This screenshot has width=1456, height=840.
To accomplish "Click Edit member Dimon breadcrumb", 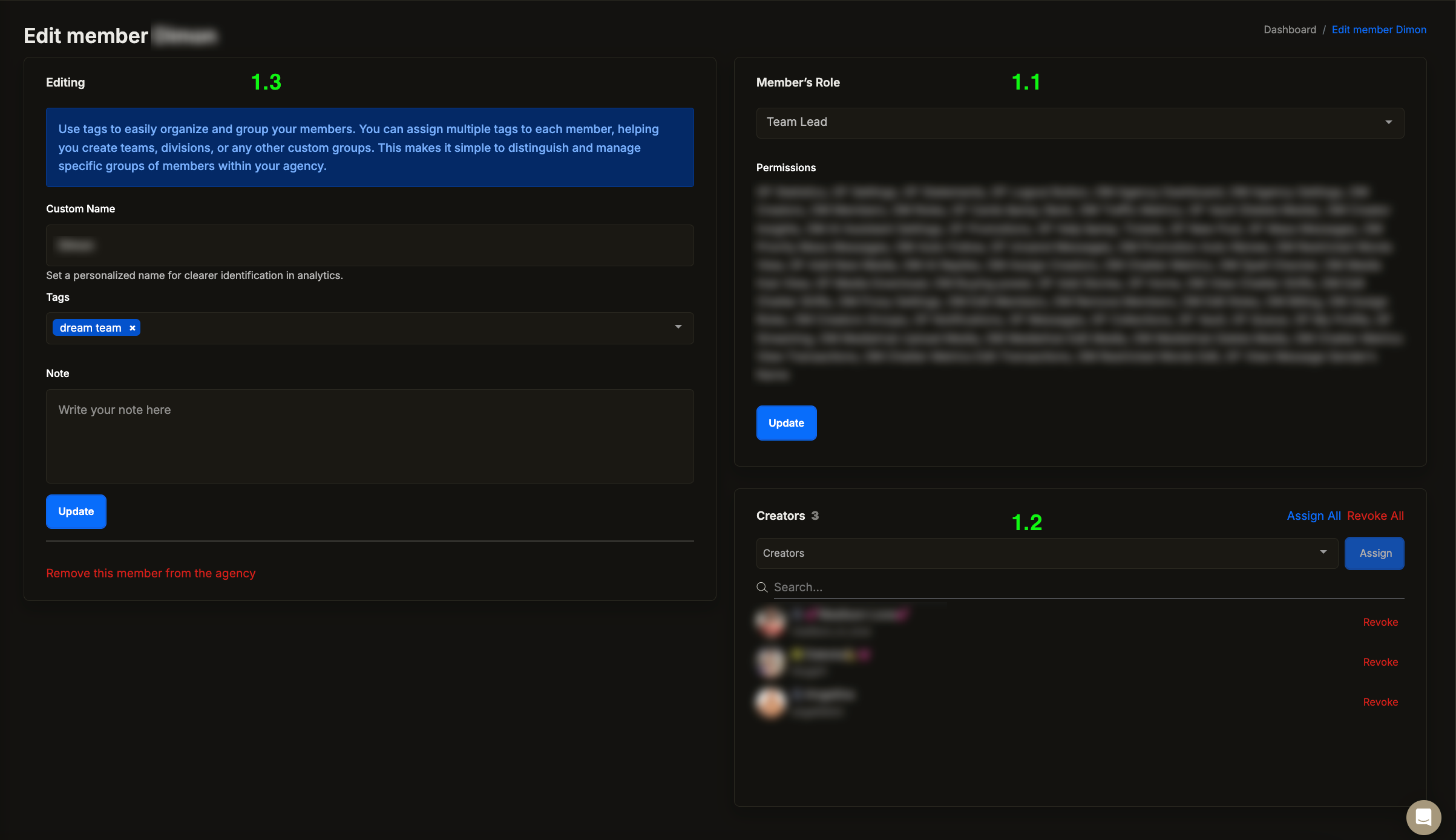I will click(x=1379, y=30).
